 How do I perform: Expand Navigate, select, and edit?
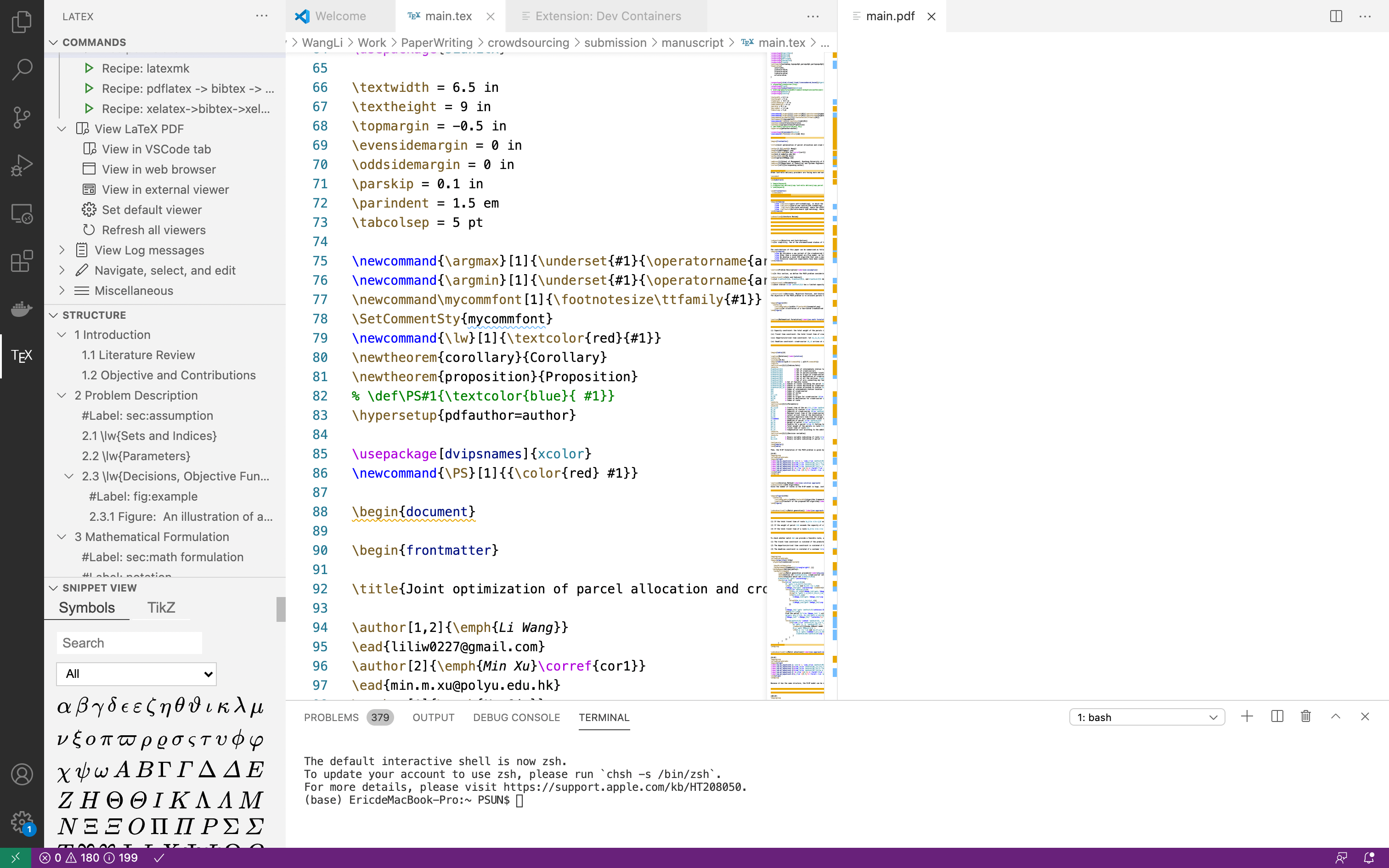point(62,271)
